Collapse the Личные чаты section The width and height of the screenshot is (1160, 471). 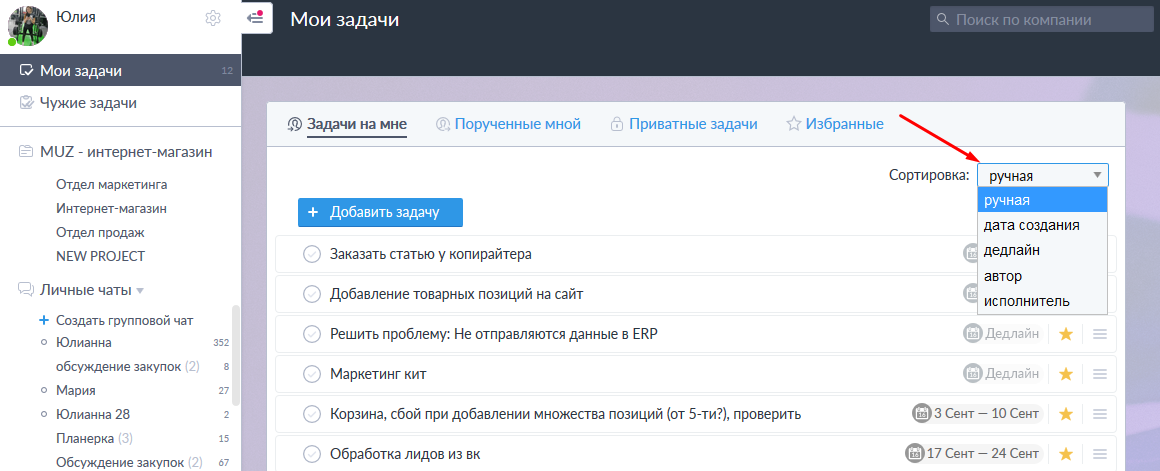pos(140,291)
